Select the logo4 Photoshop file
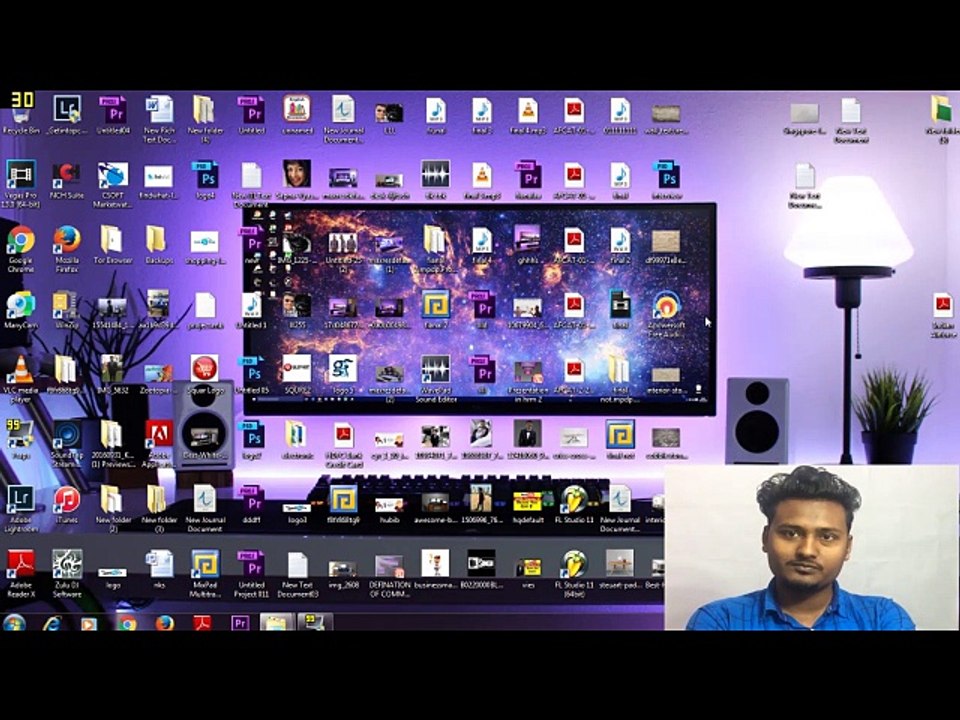 (x=205, y=180)
